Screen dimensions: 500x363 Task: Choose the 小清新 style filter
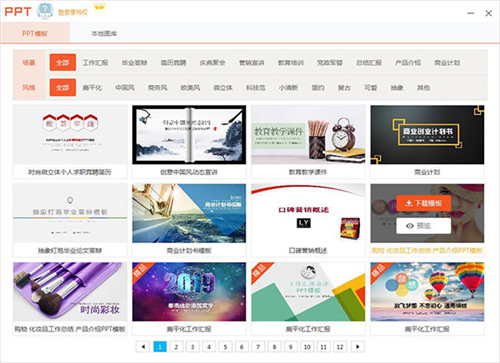(288, 88)
